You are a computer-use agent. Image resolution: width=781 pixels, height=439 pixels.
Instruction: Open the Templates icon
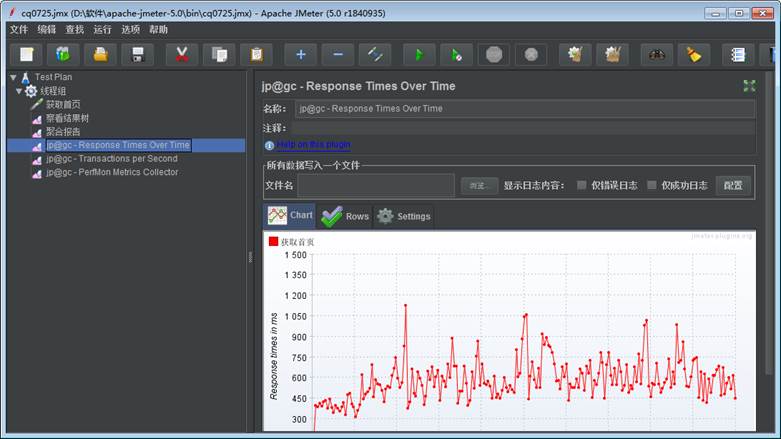(x=63, y=54)
